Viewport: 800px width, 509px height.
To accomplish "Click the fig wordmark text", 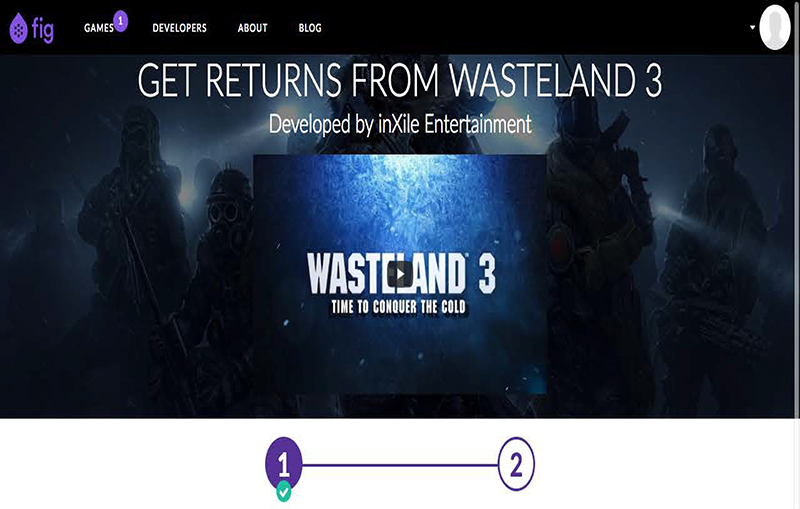I will (42, 30).
